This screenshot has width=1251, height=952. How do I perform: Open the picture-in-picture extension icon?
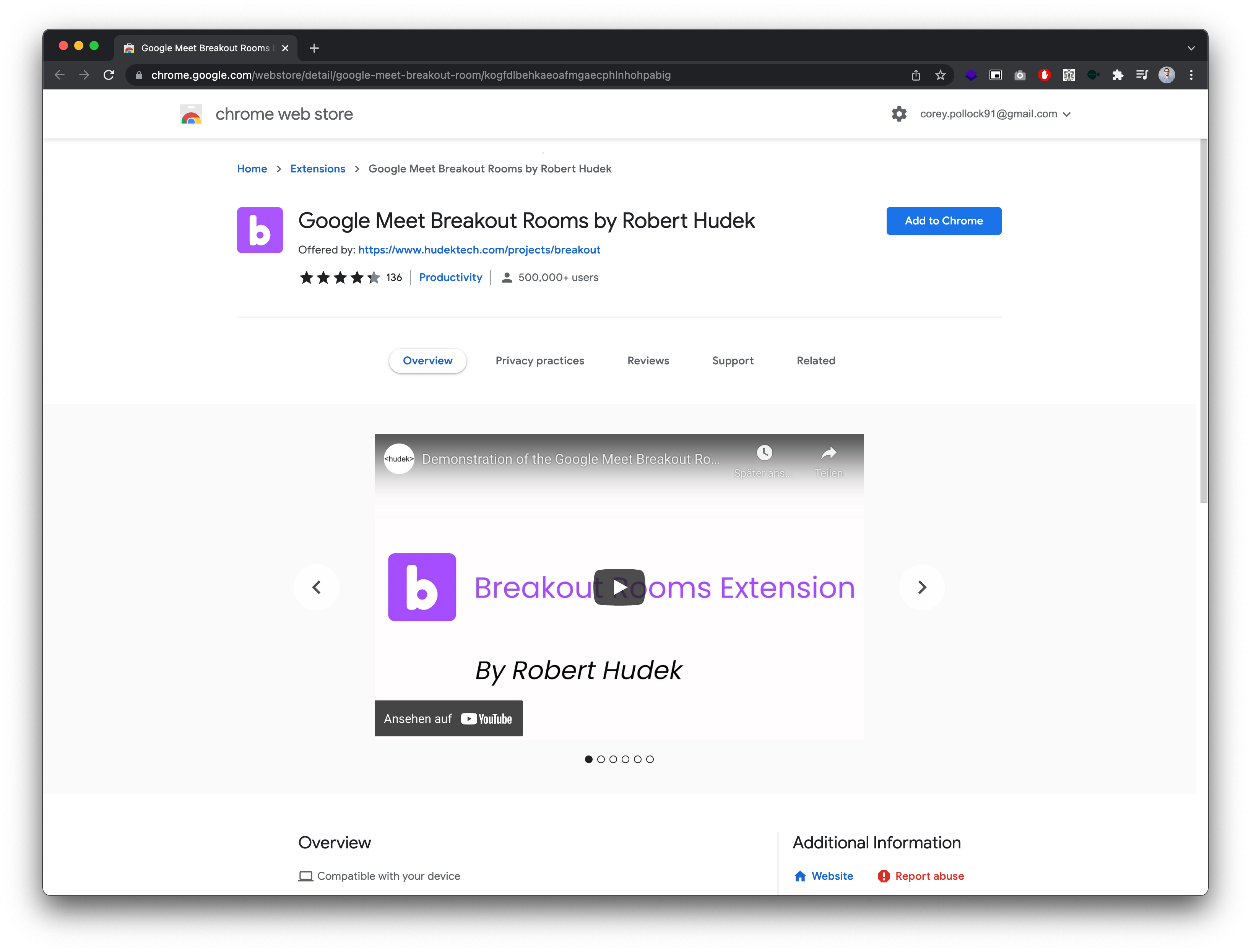point(996,75)
